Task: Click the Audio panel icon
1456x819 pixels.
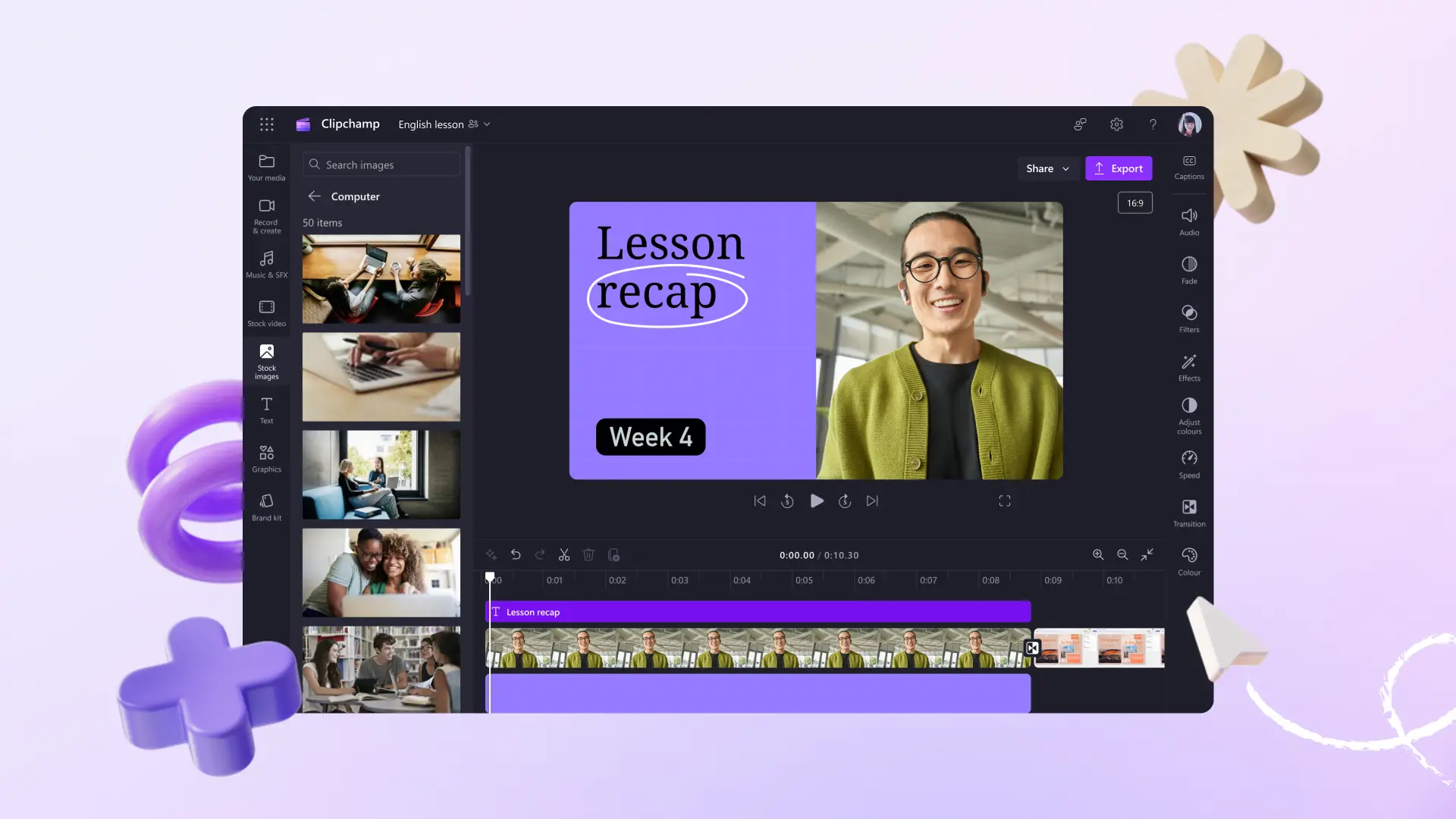Action: point(1189,220)
